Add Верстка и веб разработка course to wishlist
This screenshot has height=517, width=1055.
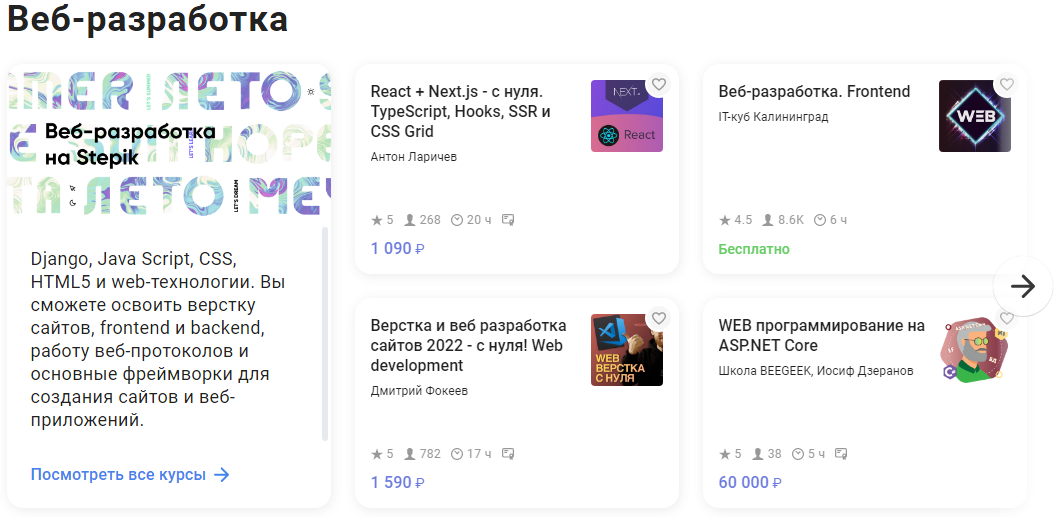[659, 318]
